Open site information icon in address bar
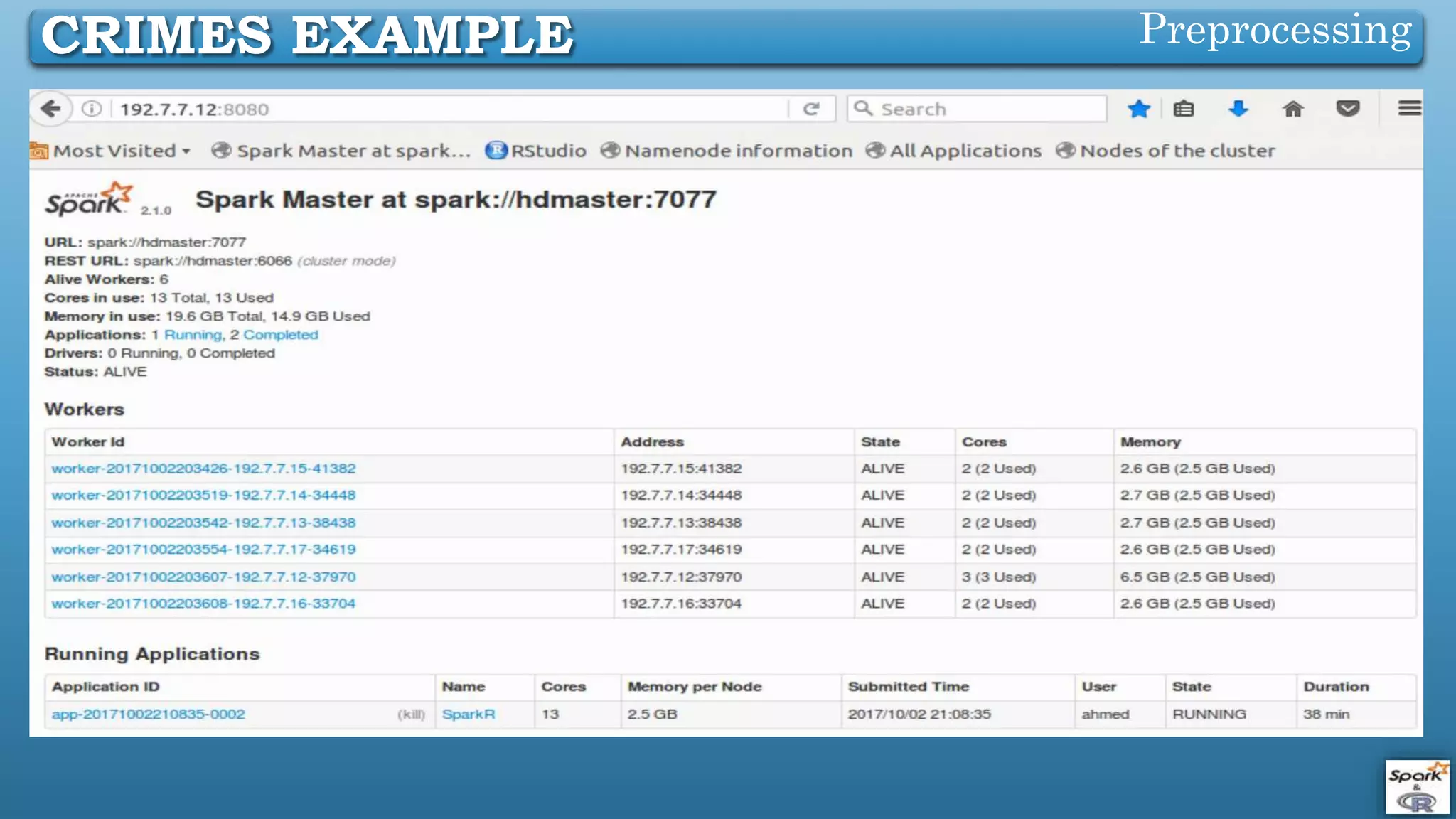This screenshot has height=819, width=1456. click(x=92, y=109)
